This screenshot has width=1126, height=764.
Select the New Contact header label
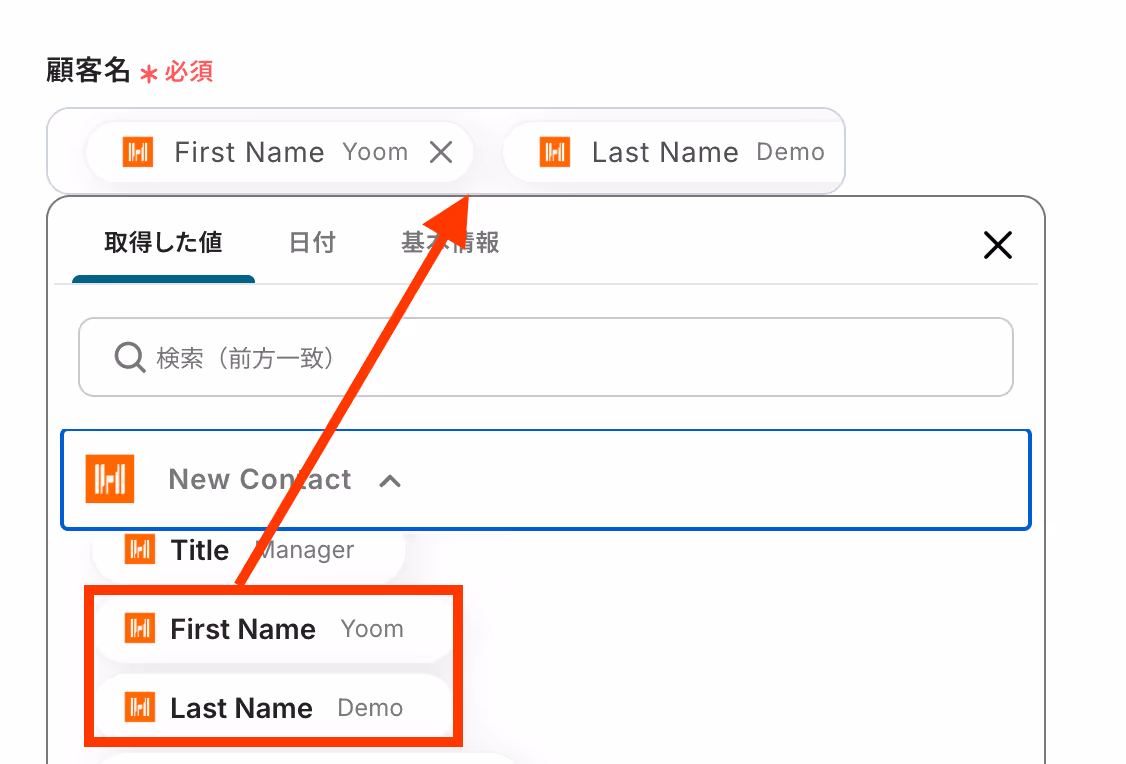260,479
